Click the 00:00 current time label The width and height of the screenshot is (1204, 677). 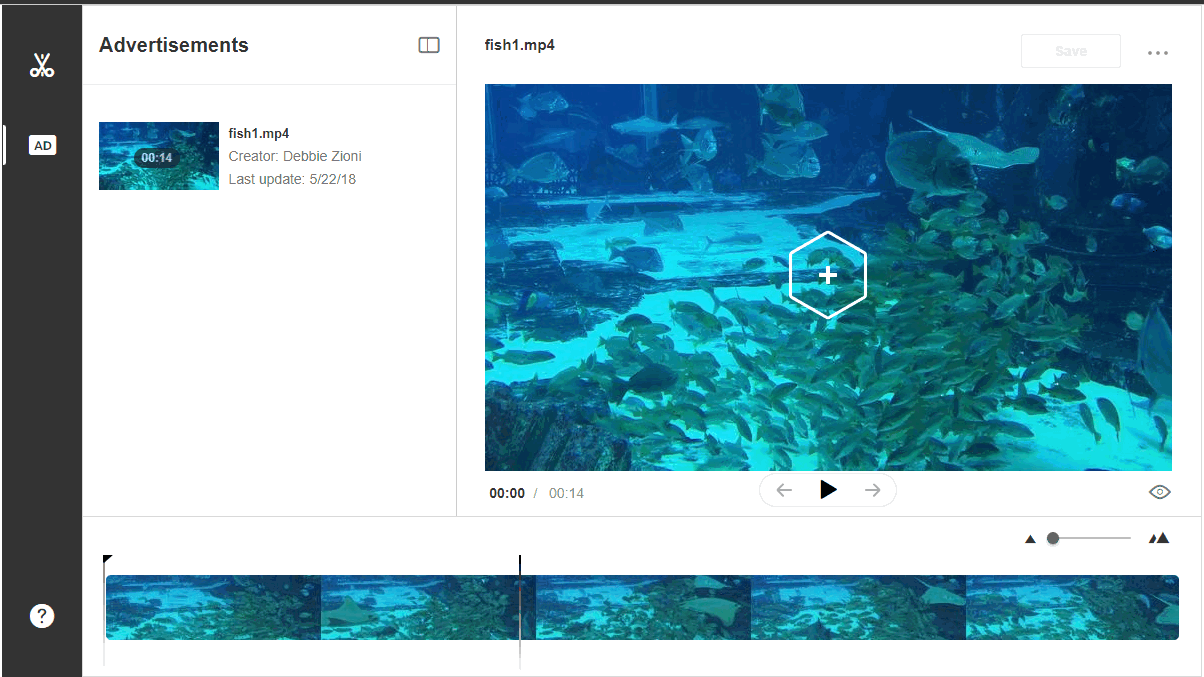(507, 493)
